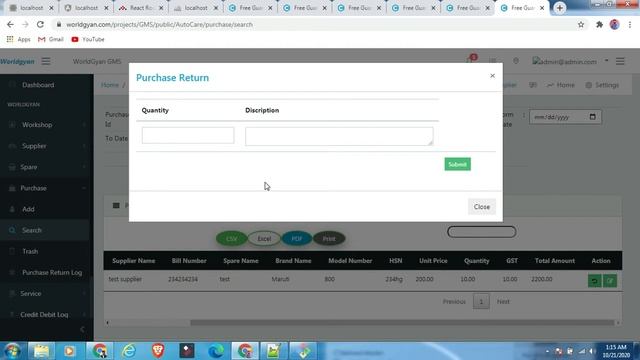This screenshot has height=360, width=640.
Task: Open the Add purchase page
Action: pos(28,209)
